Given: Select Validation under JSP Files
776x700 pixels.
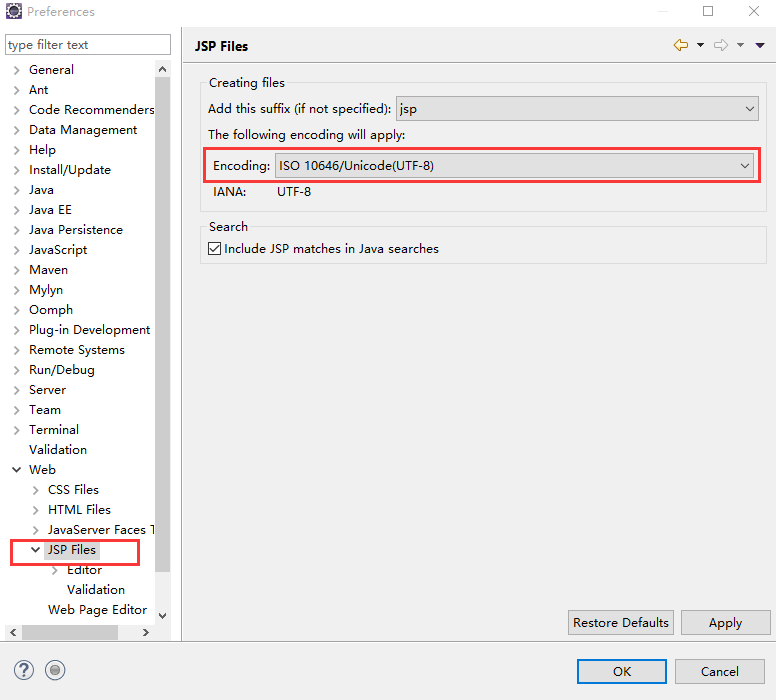Looking at the screenshot, I should click(96, 590).
